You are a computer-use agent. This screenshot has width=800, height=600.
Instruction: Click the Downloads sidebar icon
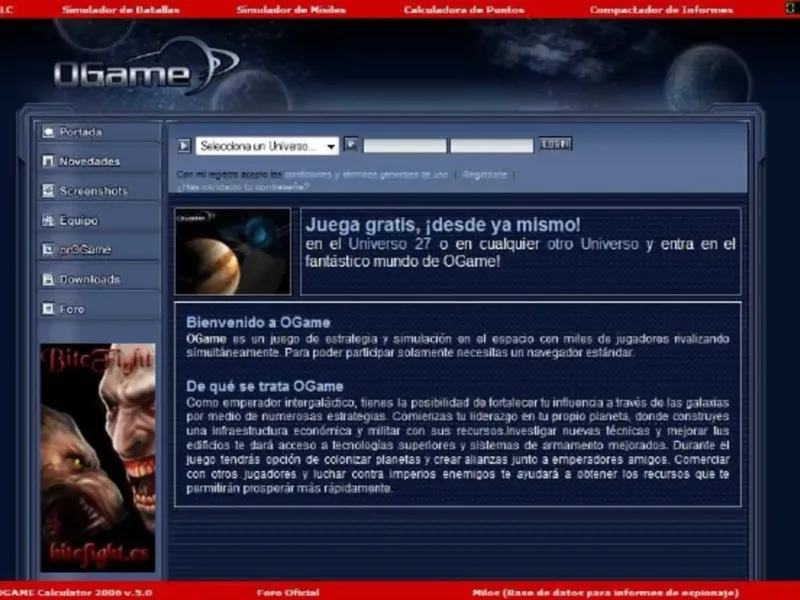[x=48, y=279]
